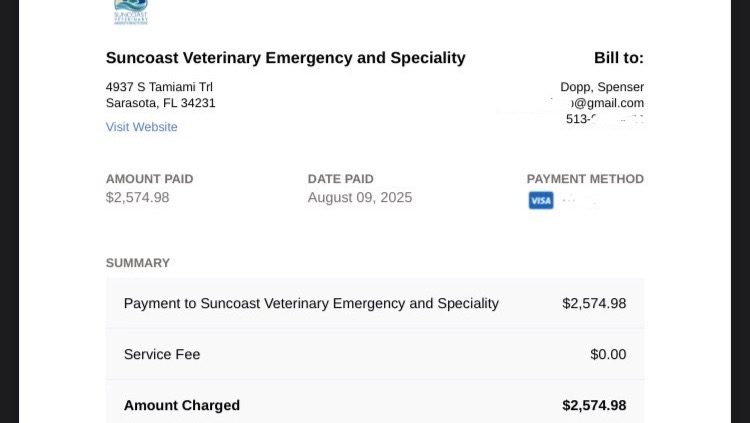750x423 pixels.
Task: Click the bold Amount Charged total $2,574.98
Action: tap(595, 405)
